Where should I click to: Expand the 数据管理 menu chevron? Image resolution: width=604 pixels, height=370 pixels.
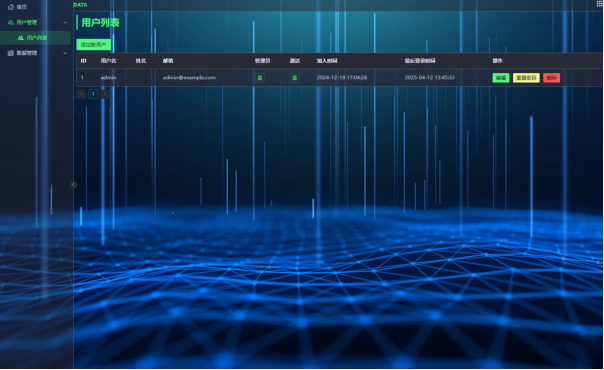pyautogui.click(x=65, y=53)
